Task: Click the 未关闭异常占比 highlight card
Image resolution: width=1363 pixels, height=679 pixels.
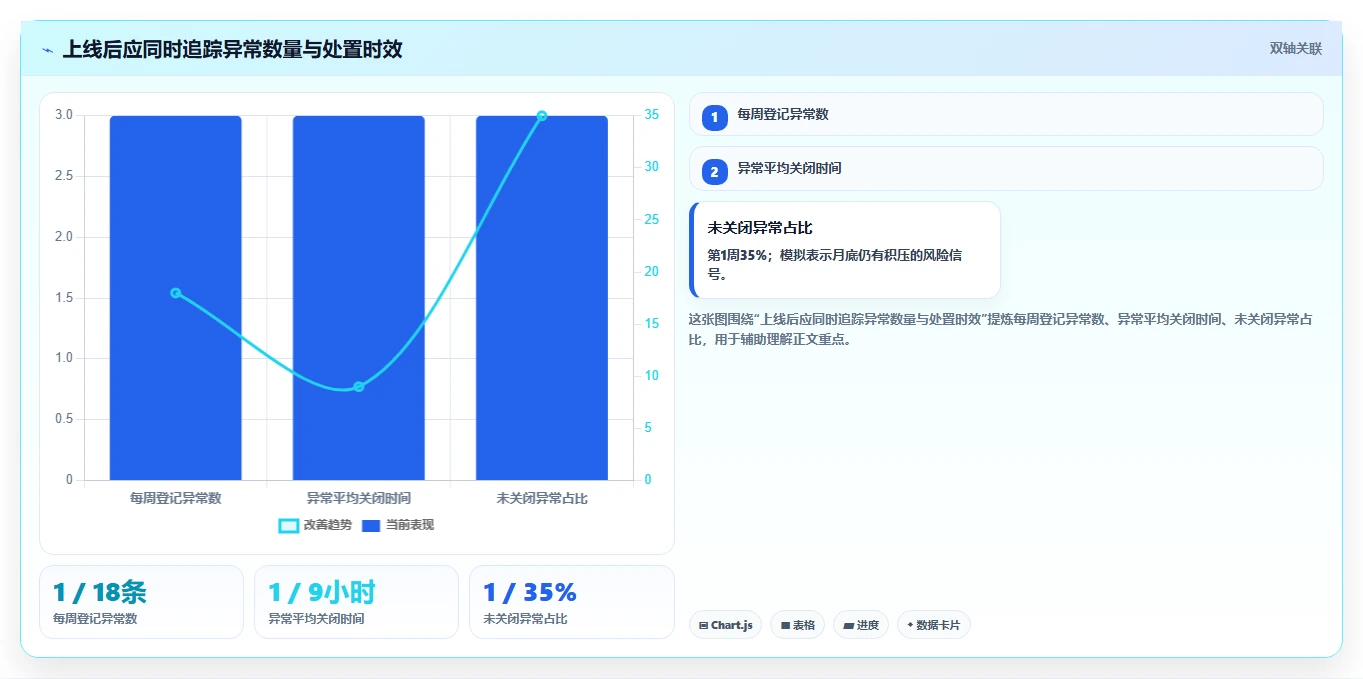Action: (x=845, y=250)
